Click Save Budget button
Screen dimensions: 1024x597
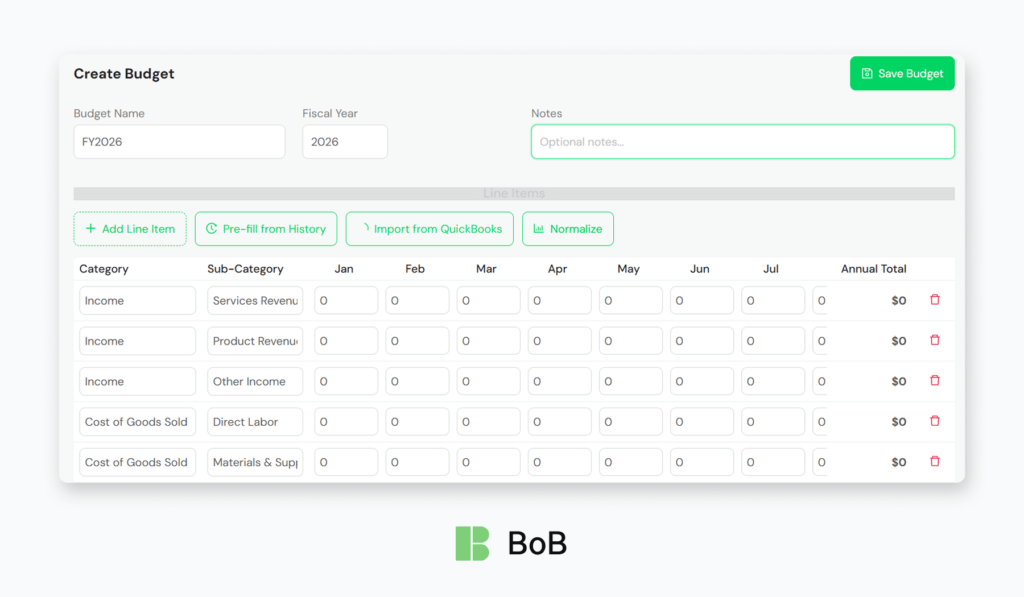pyautogui.click(x=902, y=74)
